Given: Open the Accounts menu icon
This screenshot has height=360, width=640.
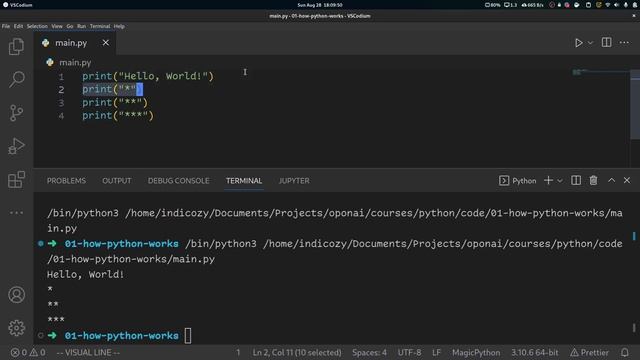Looking at the screenshot, I should [16, 295].
